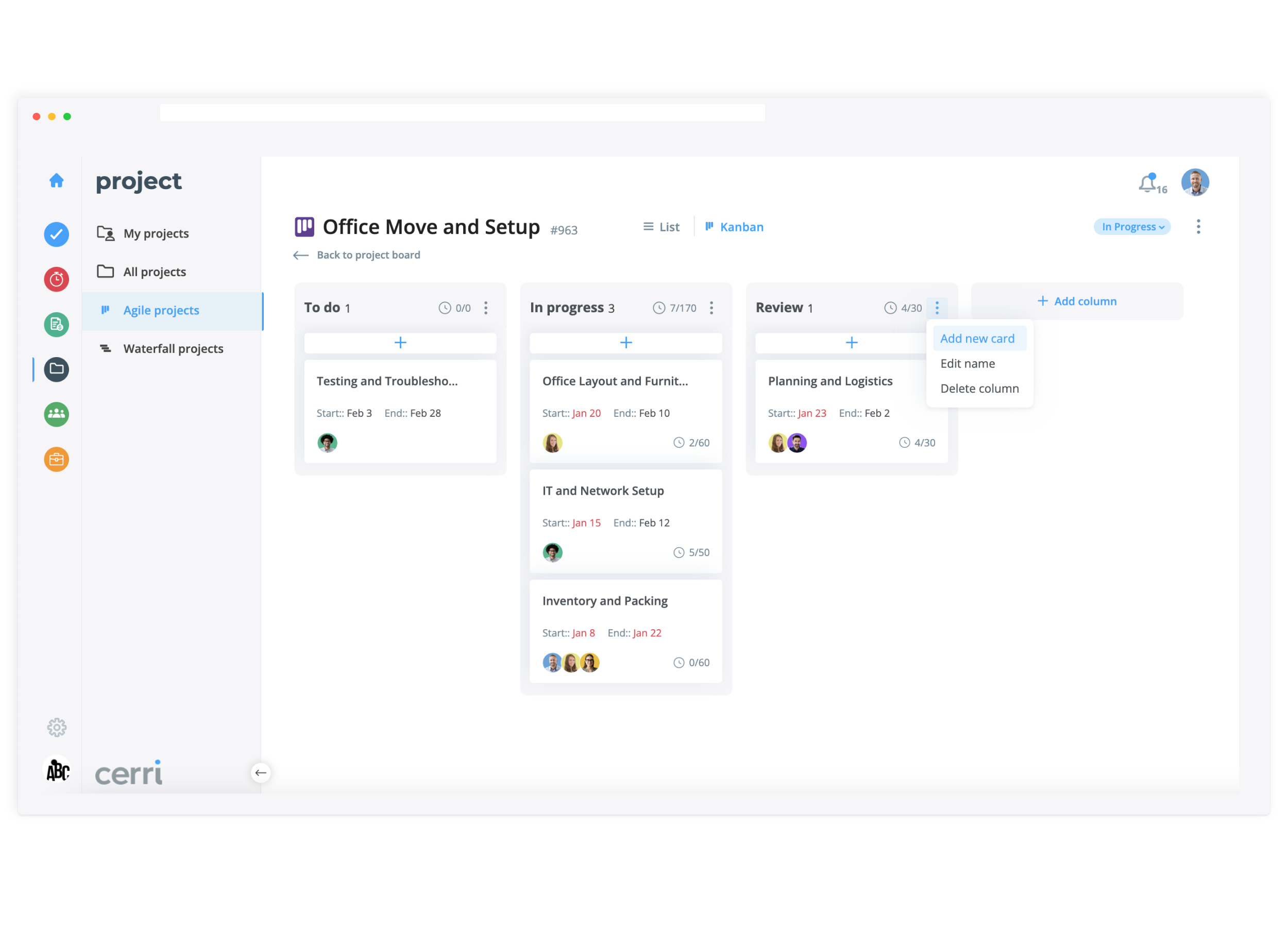Select Delete column in context menu
The image size is (1288, 945).
coord(980,389)
